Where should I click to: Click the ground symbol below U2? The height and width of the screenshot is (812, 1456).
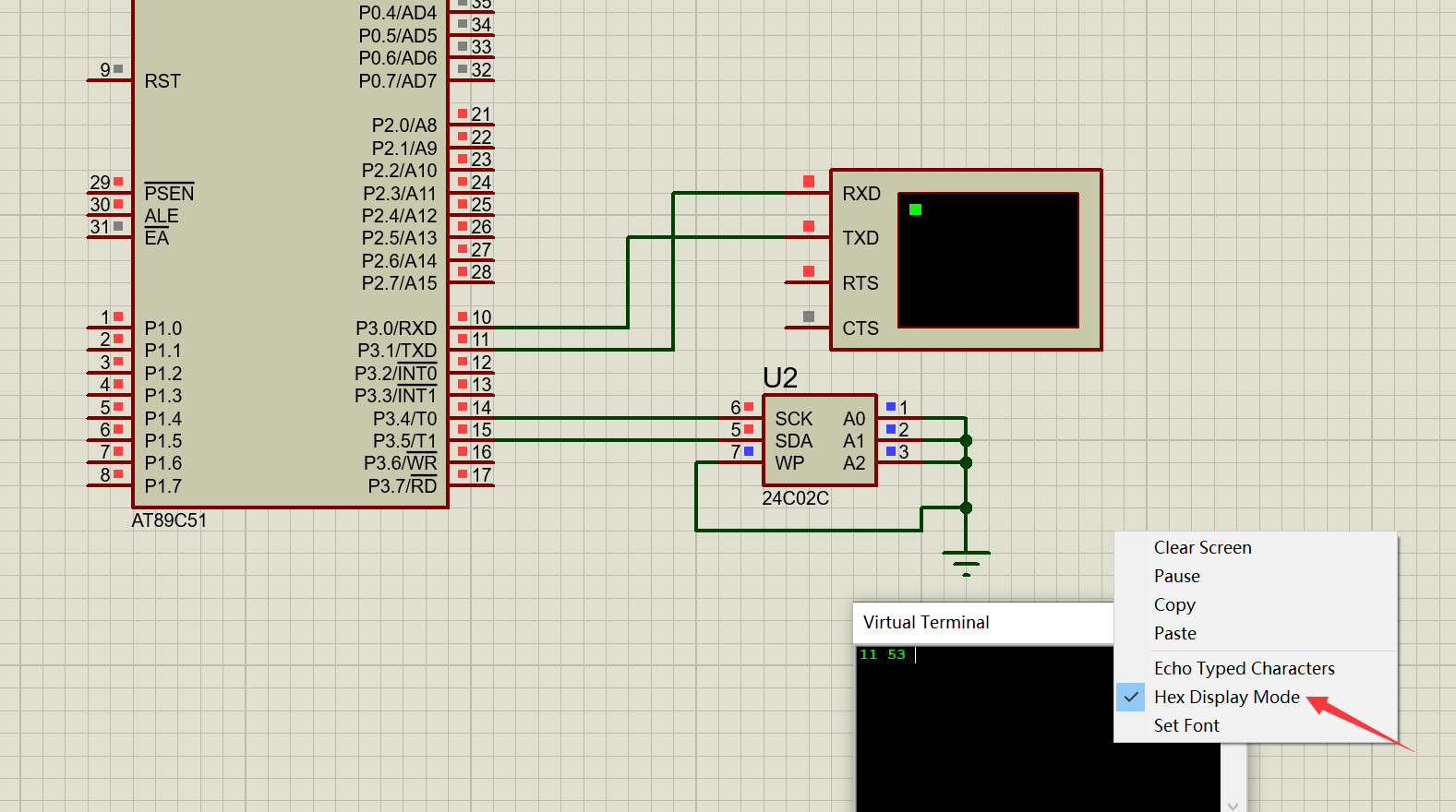[x=966, y=562]
